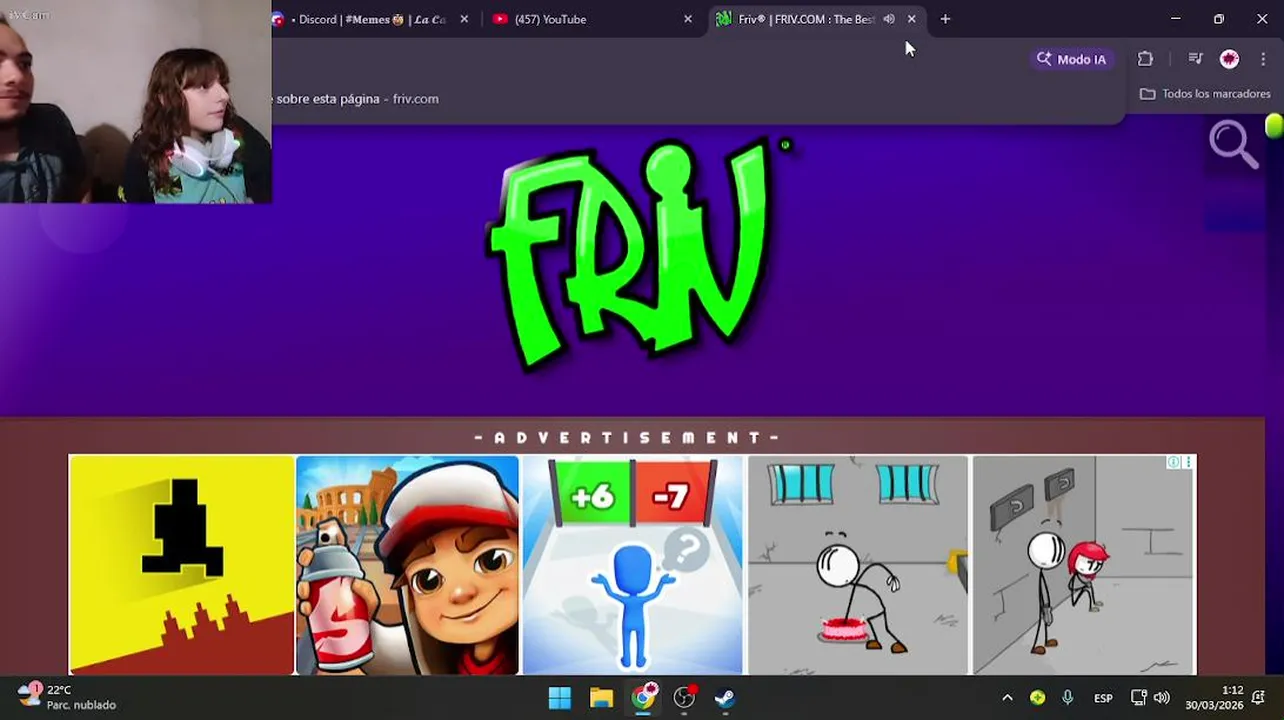The width and height of the screenshot is (1284, 720).
Task: Open the notifications bell icon
Action: (1258, 698)
